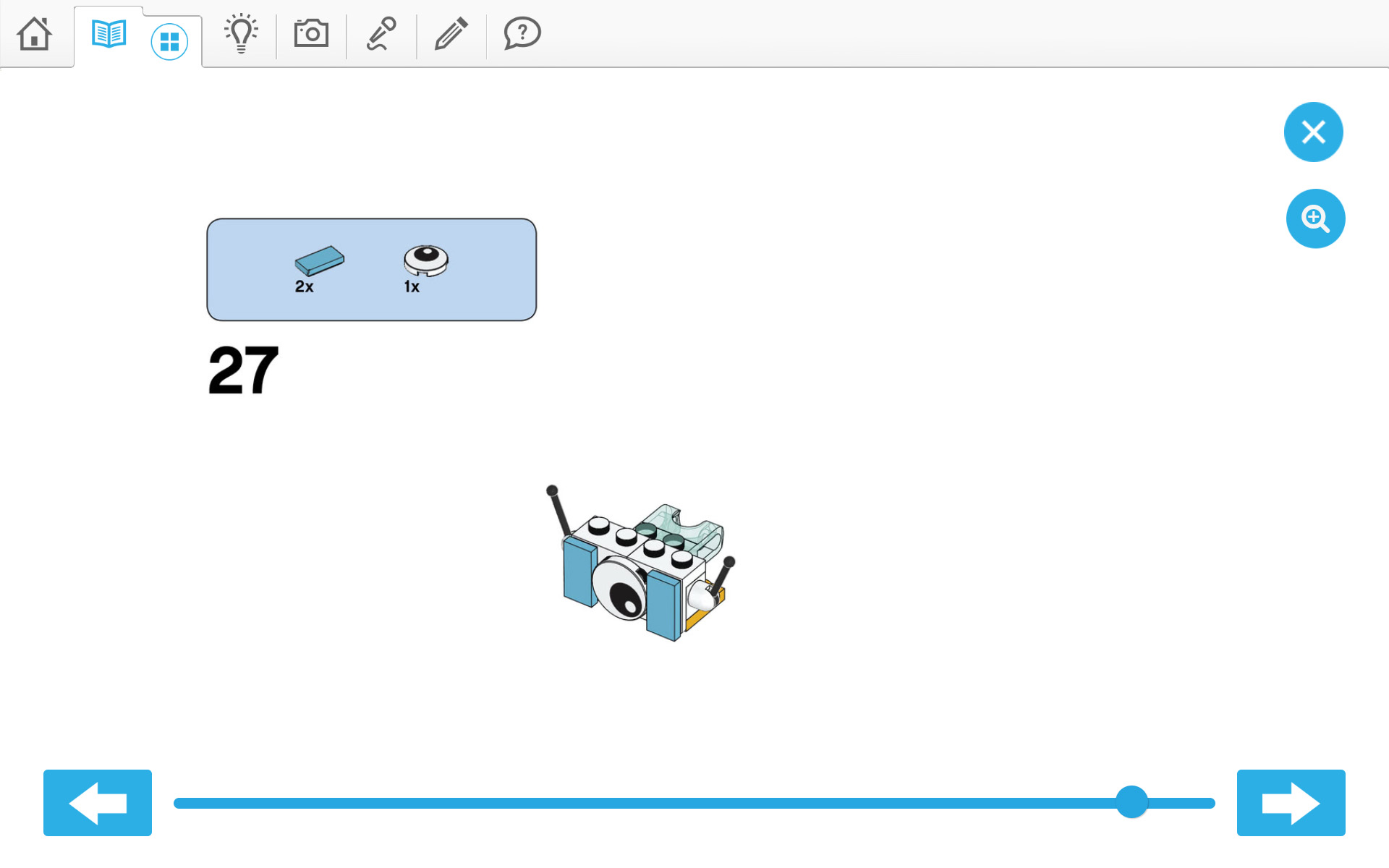Click the step number 27
This screenshot has height=868, width=1389.
pyautogui.click(x=243, y=370)
